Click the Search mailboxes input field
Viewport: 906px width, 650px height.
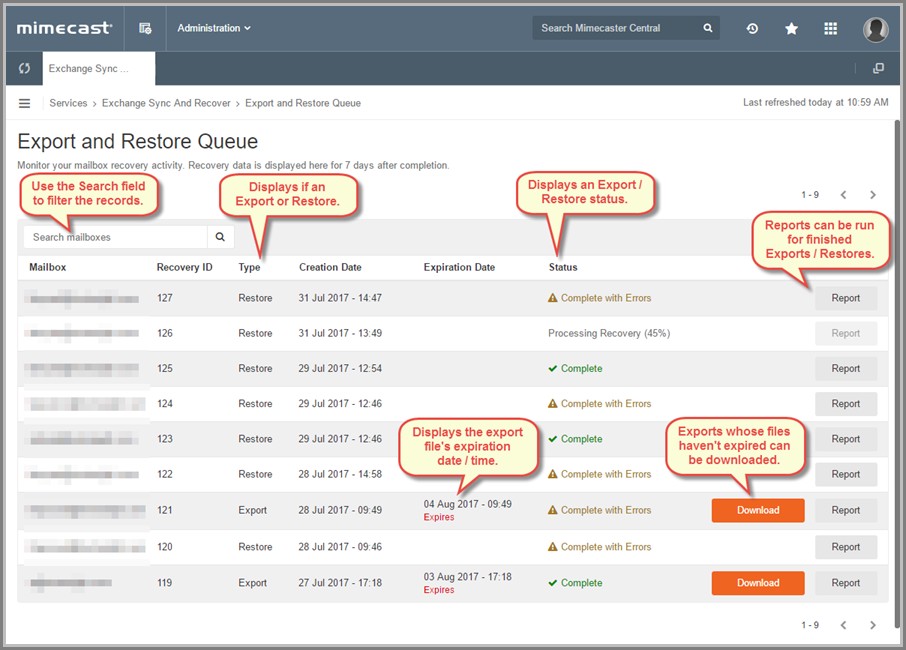tap(115, 237)
